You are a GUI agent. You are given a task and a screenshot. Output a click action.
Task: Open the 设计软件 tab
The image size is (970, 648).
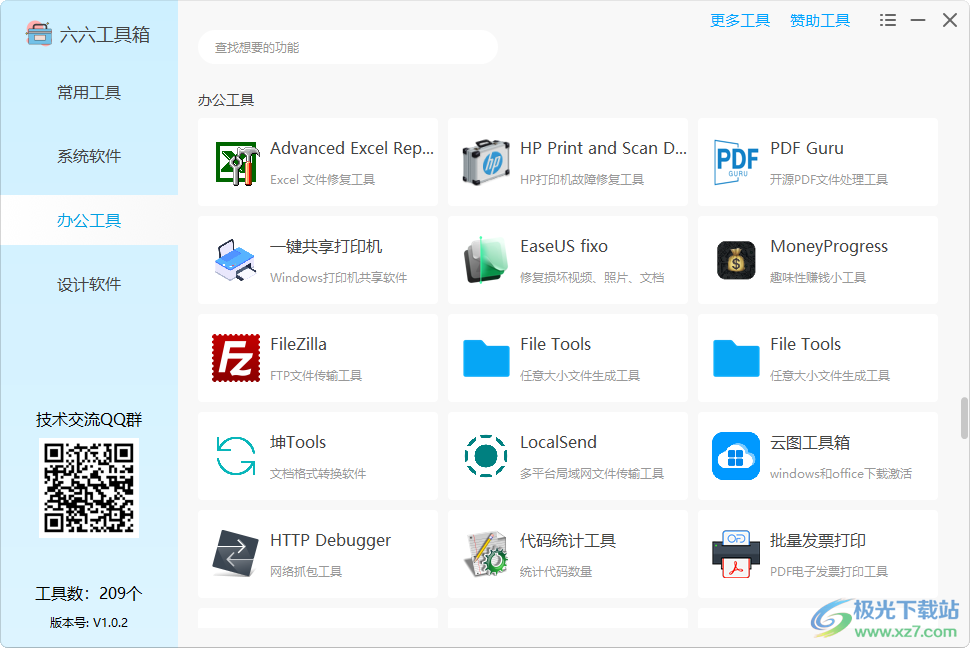tap(89, 285)
